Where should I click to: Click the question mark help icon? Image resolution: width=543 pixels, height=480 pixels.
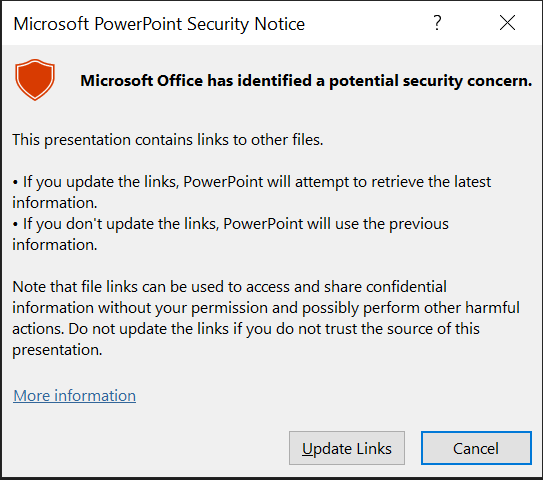coord(437,23)
